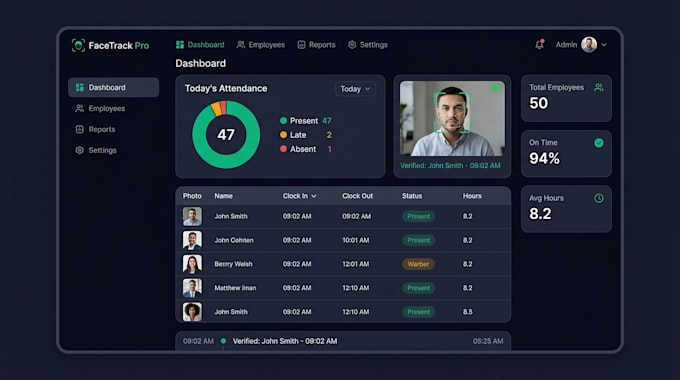The height and width of the screenshot is (380, 680).
Task: Click the 10:01 AM clock out time
Action: 356,240
